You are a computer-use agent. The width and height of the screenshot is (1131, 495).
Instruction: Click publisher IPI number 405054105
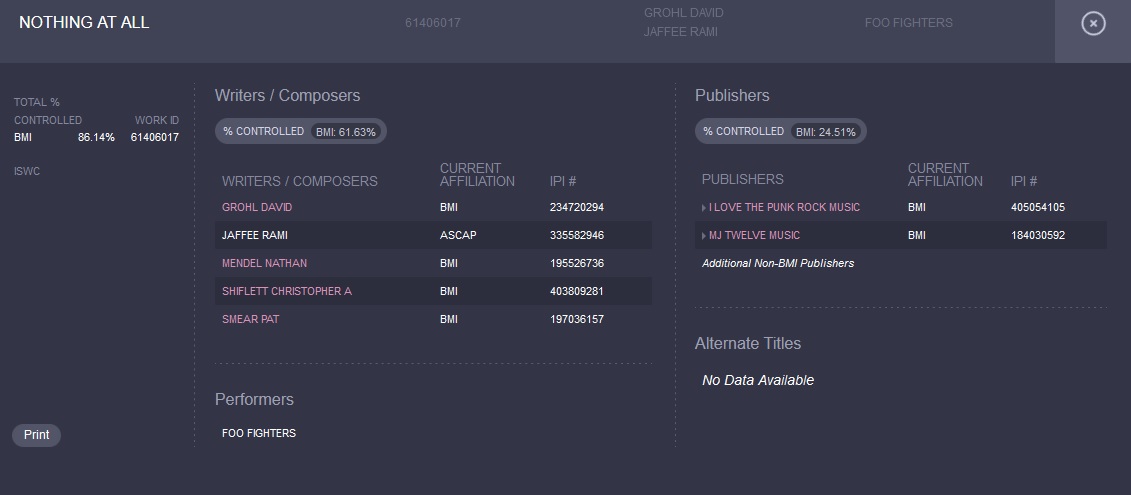click(1037, 208)
